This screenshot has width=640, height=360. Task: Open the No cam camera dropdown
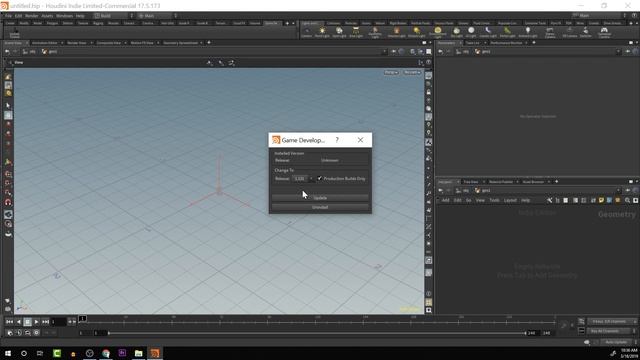[412, 72]
